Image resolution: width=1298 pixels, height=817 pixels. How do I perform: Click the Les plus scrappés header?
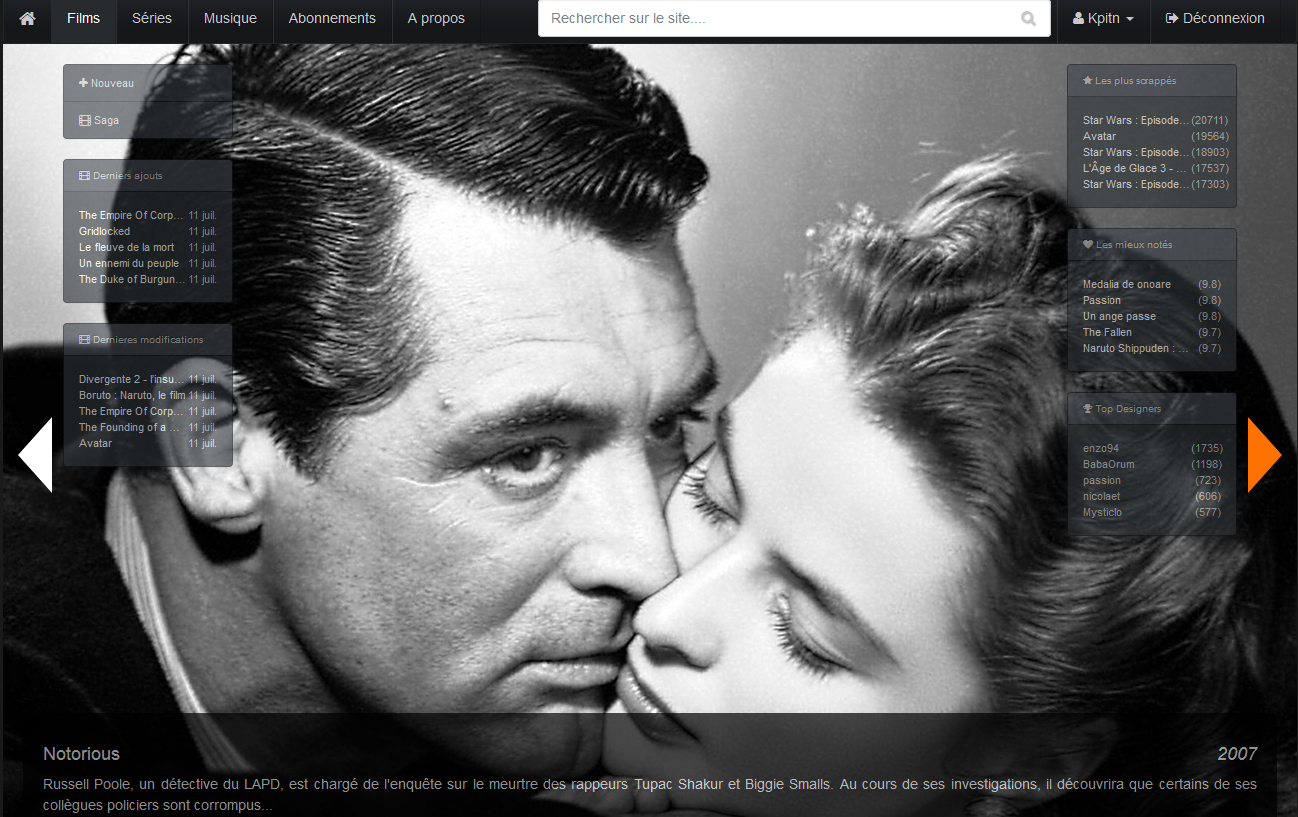[x=1152, y=81]
